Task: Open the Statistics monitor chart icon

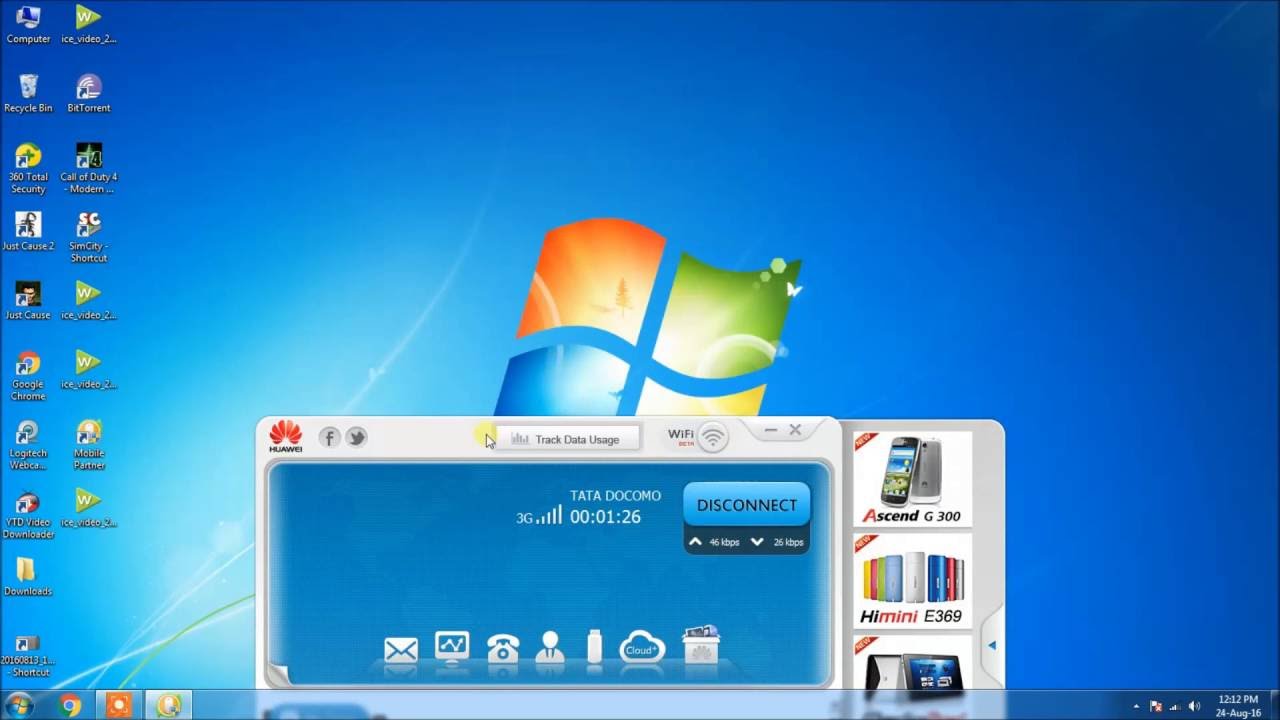Action: [x=452, y=647]
